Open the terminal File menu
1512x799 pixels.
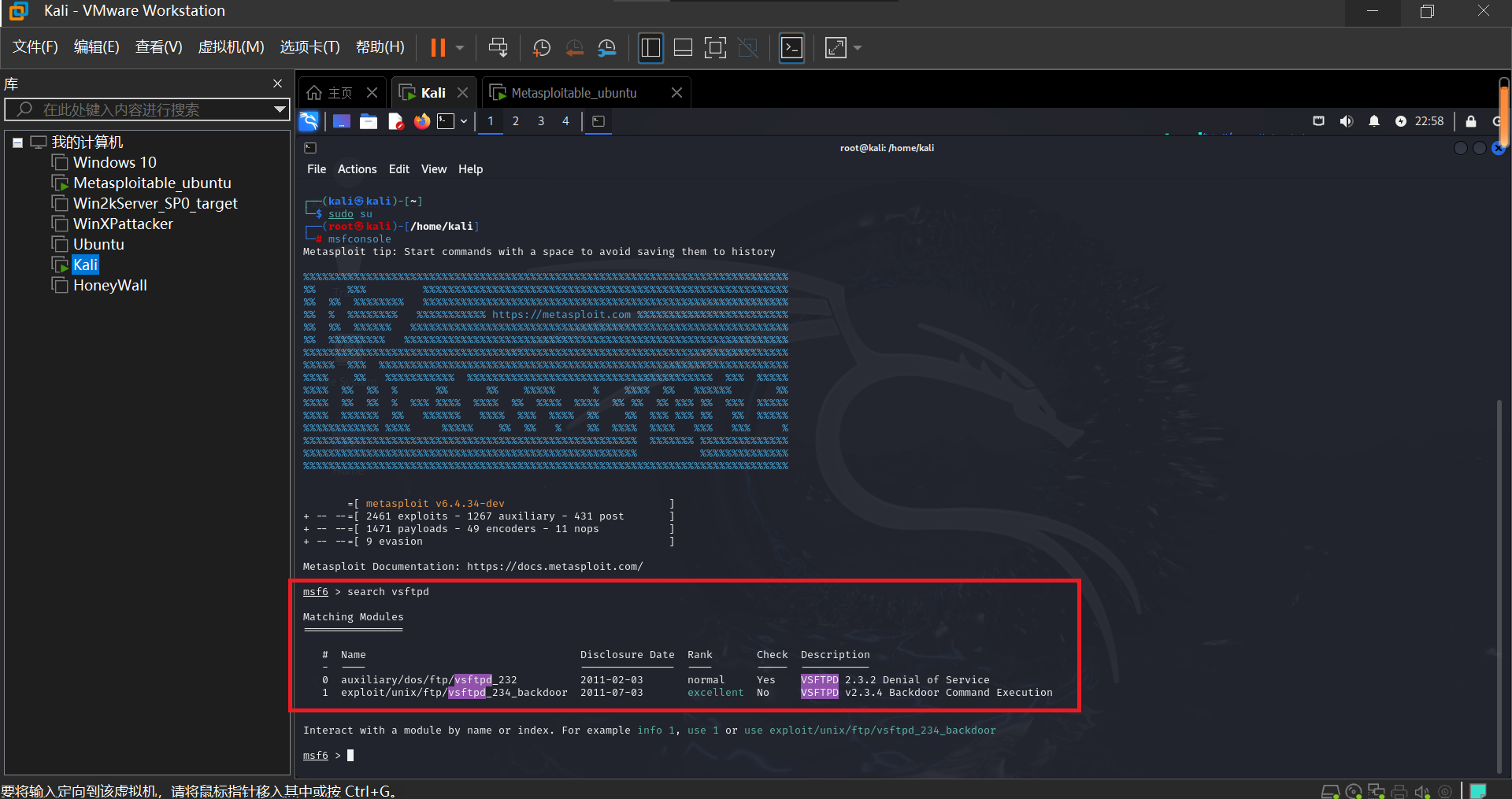317,169
